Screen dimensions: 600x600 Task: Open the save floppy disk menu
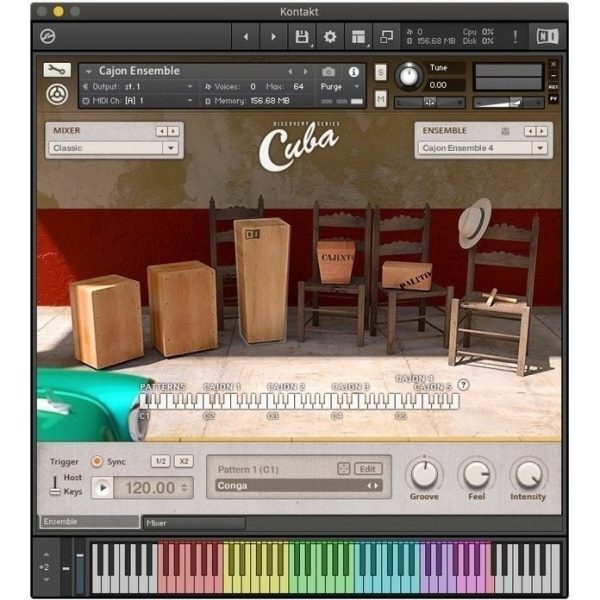tap(302, 37)
